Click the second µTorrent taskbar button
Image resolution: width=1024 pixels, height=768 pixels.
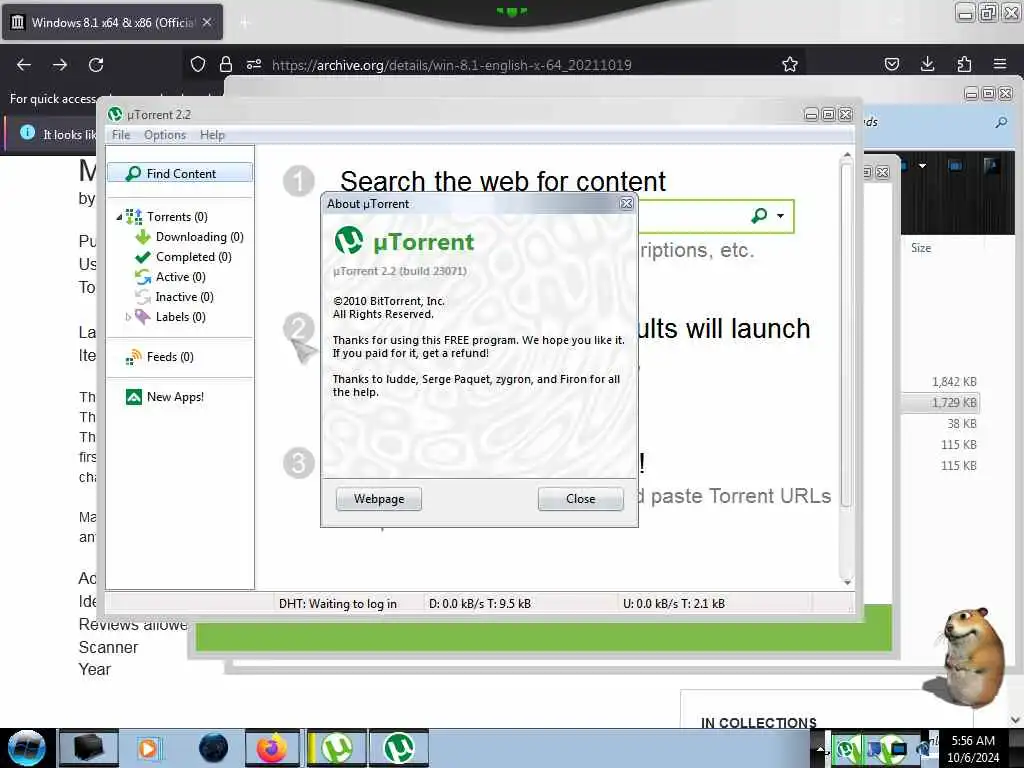click(398, 748)
